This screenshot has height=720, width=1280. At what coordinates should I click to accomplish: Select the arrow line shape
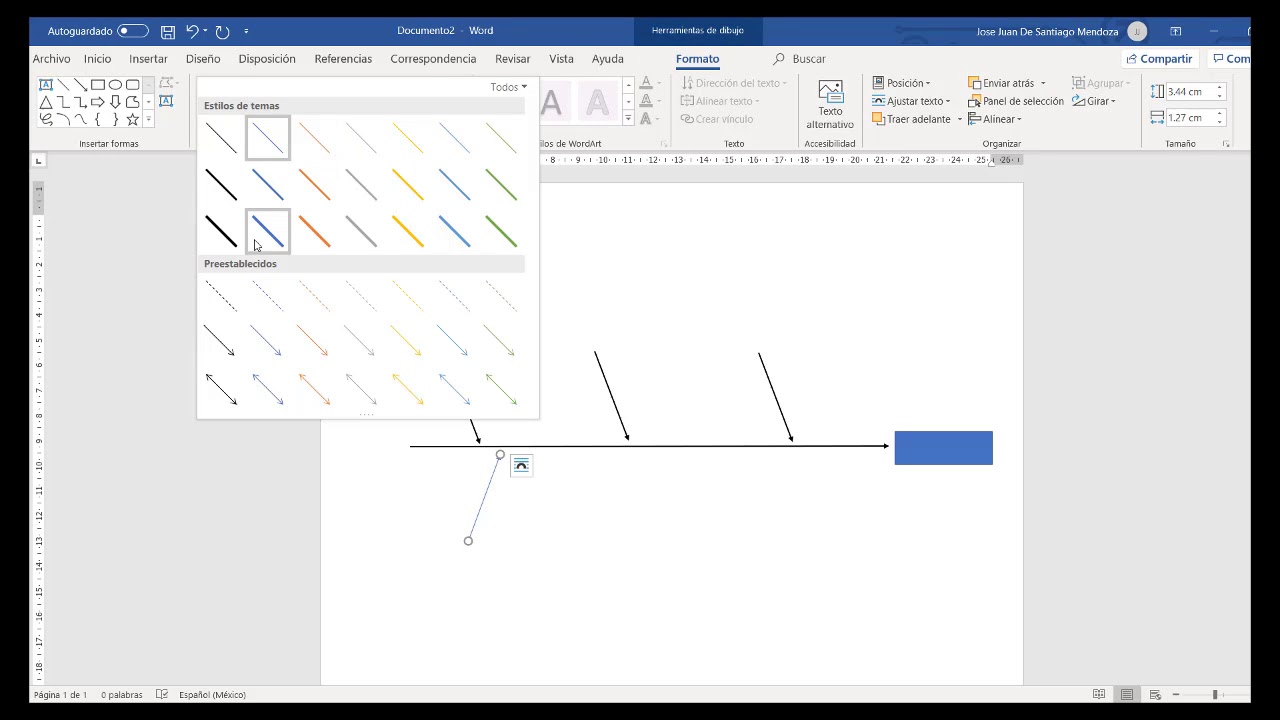point(80,85)
